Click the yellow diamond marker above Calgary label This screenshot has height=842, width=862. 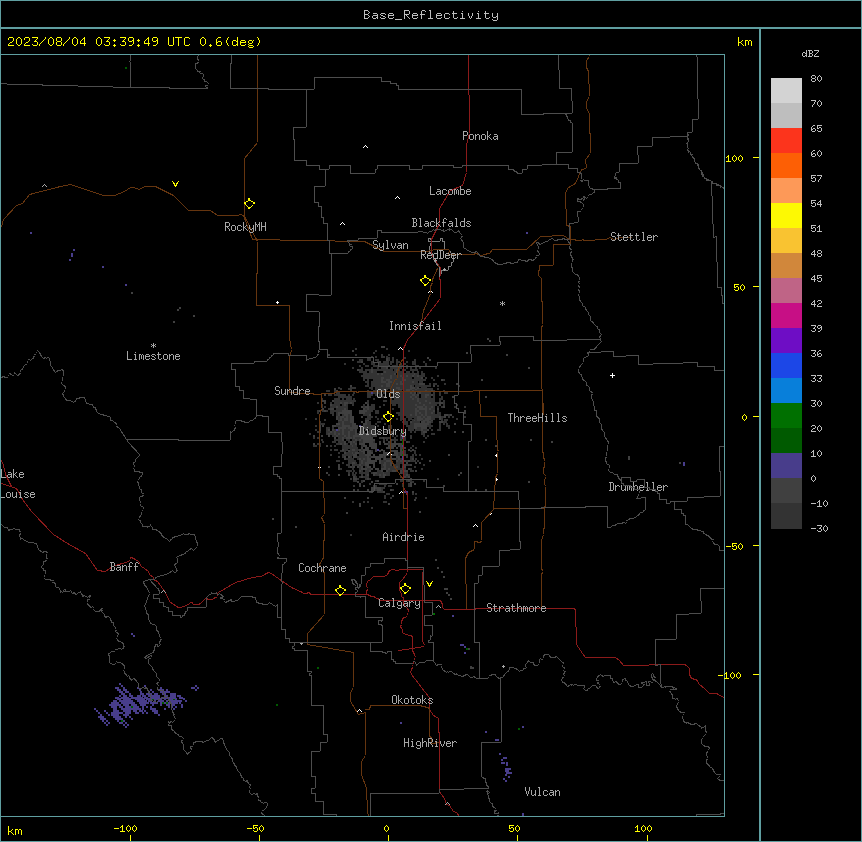(x=405, y=589)
